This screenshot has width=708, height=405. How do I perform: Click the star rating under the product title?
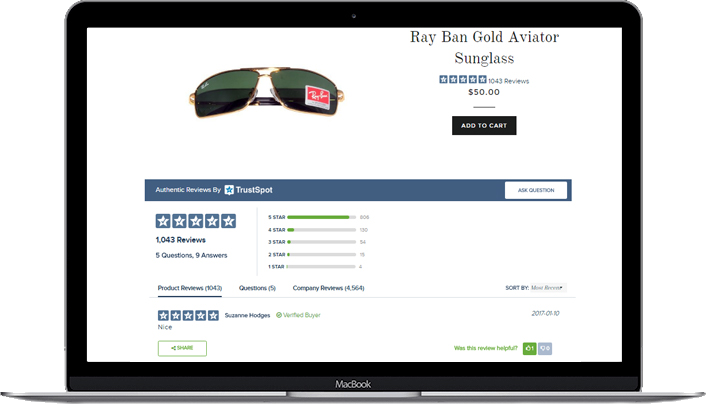[463, 79]
